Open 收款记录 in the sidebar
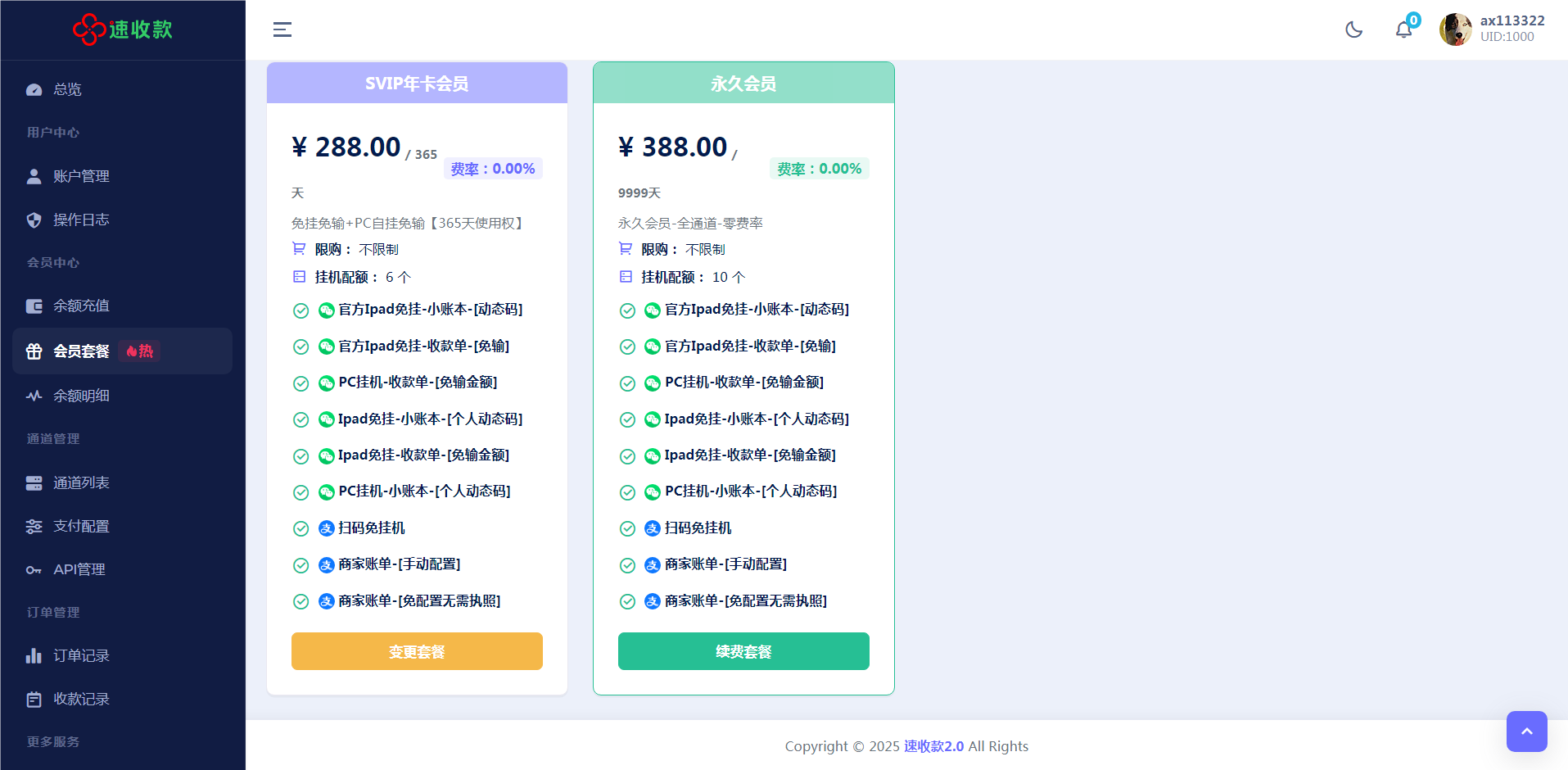The image size is (1568, 770). (81, 699)
